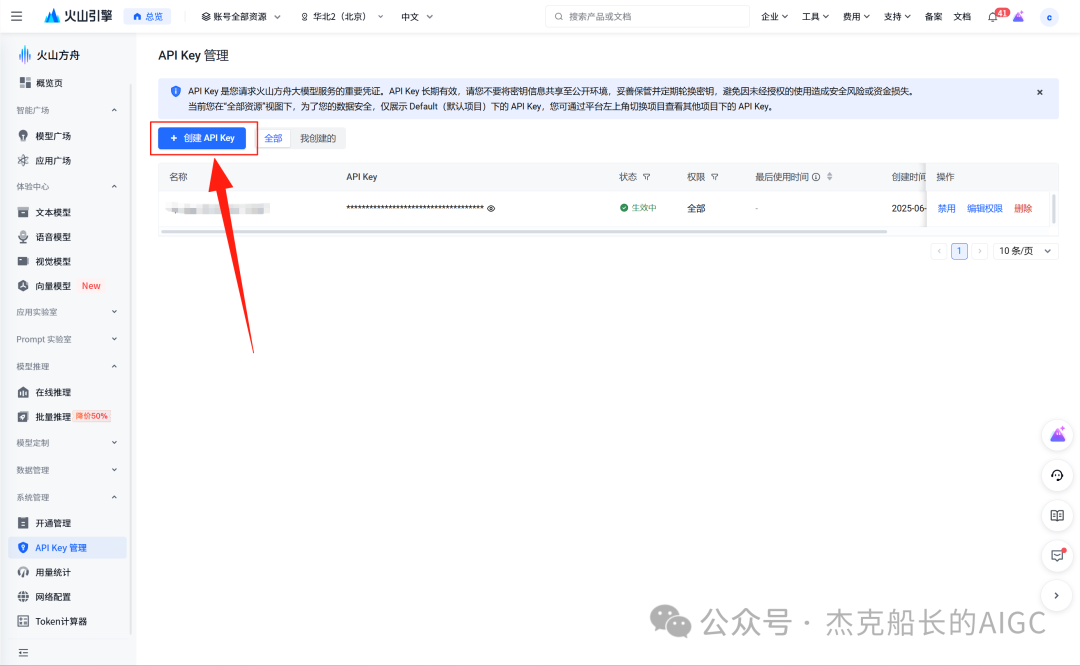Image resolution: width=1080 pixels, height=666 pixels.
Task: Open the 备案 link
Action: pos(933,17)
